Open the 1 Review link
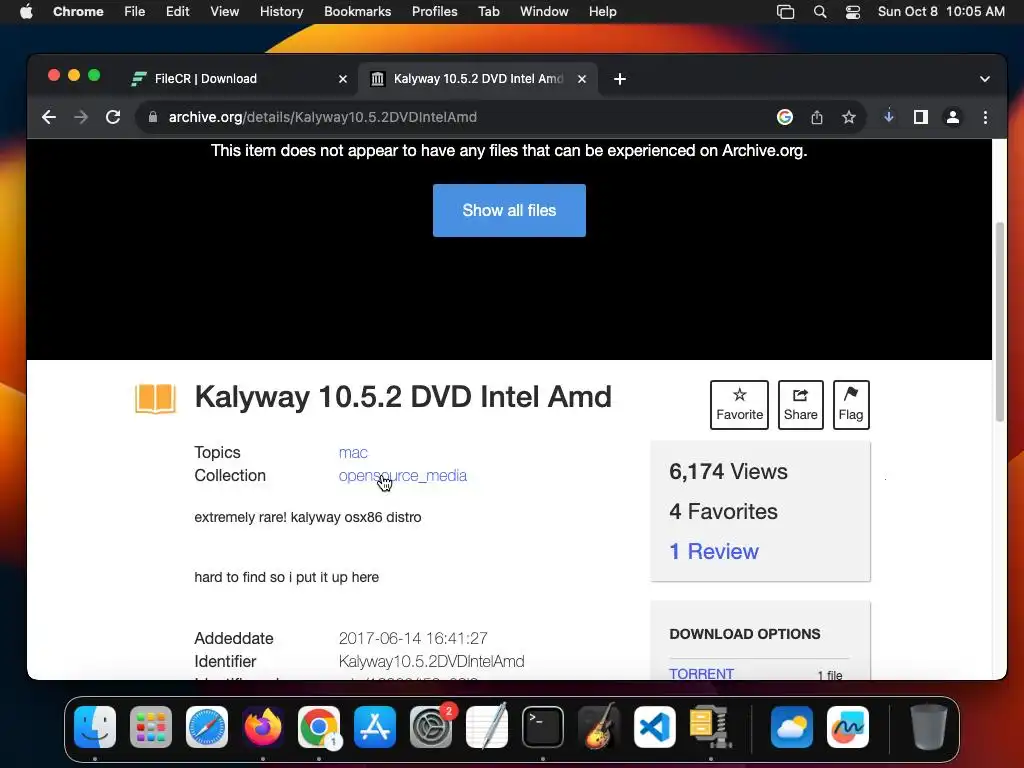 714,551
